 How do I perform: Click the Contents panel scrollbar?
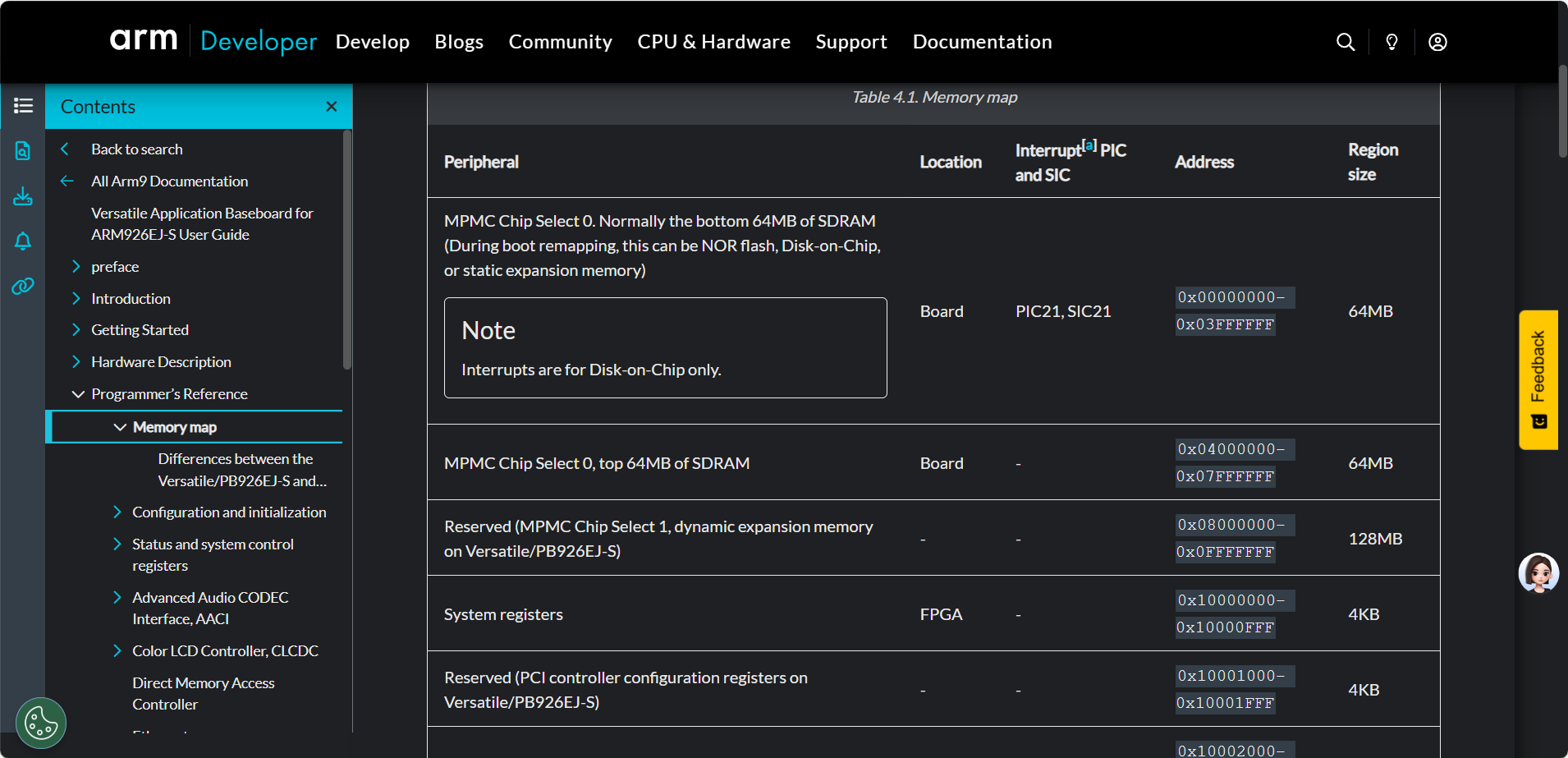(347, 250)
